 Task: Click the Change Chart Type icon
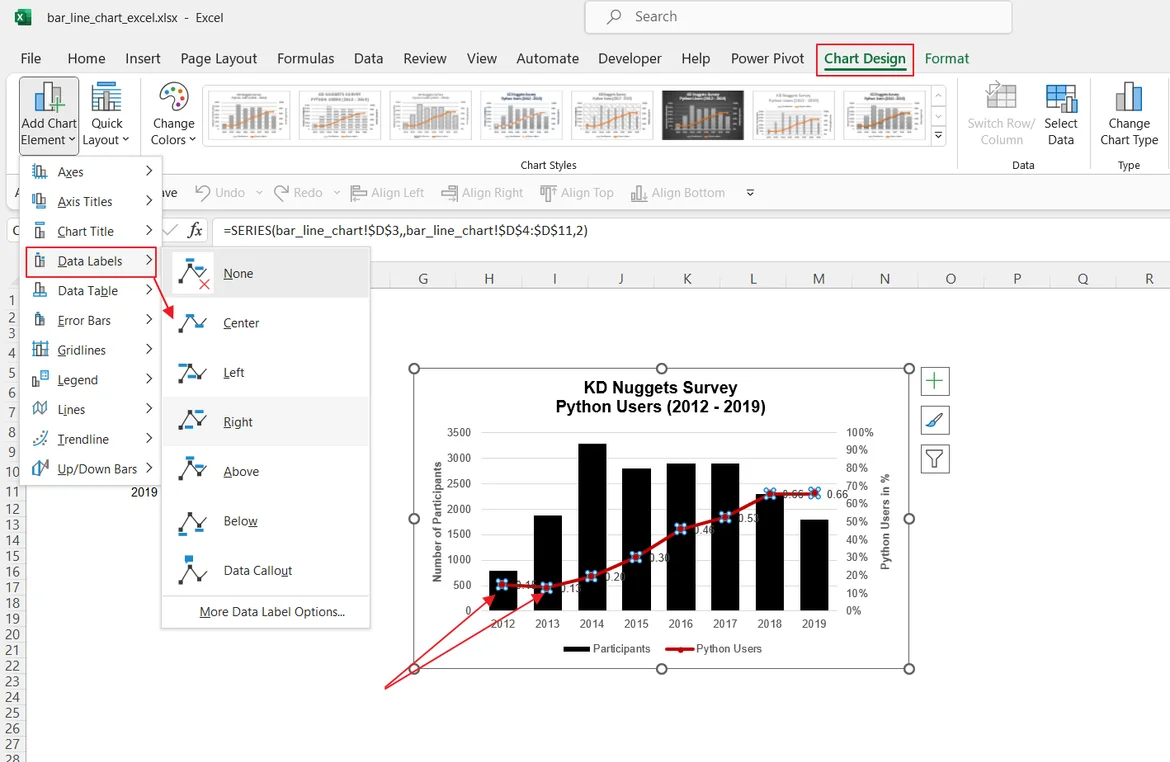1129,97
